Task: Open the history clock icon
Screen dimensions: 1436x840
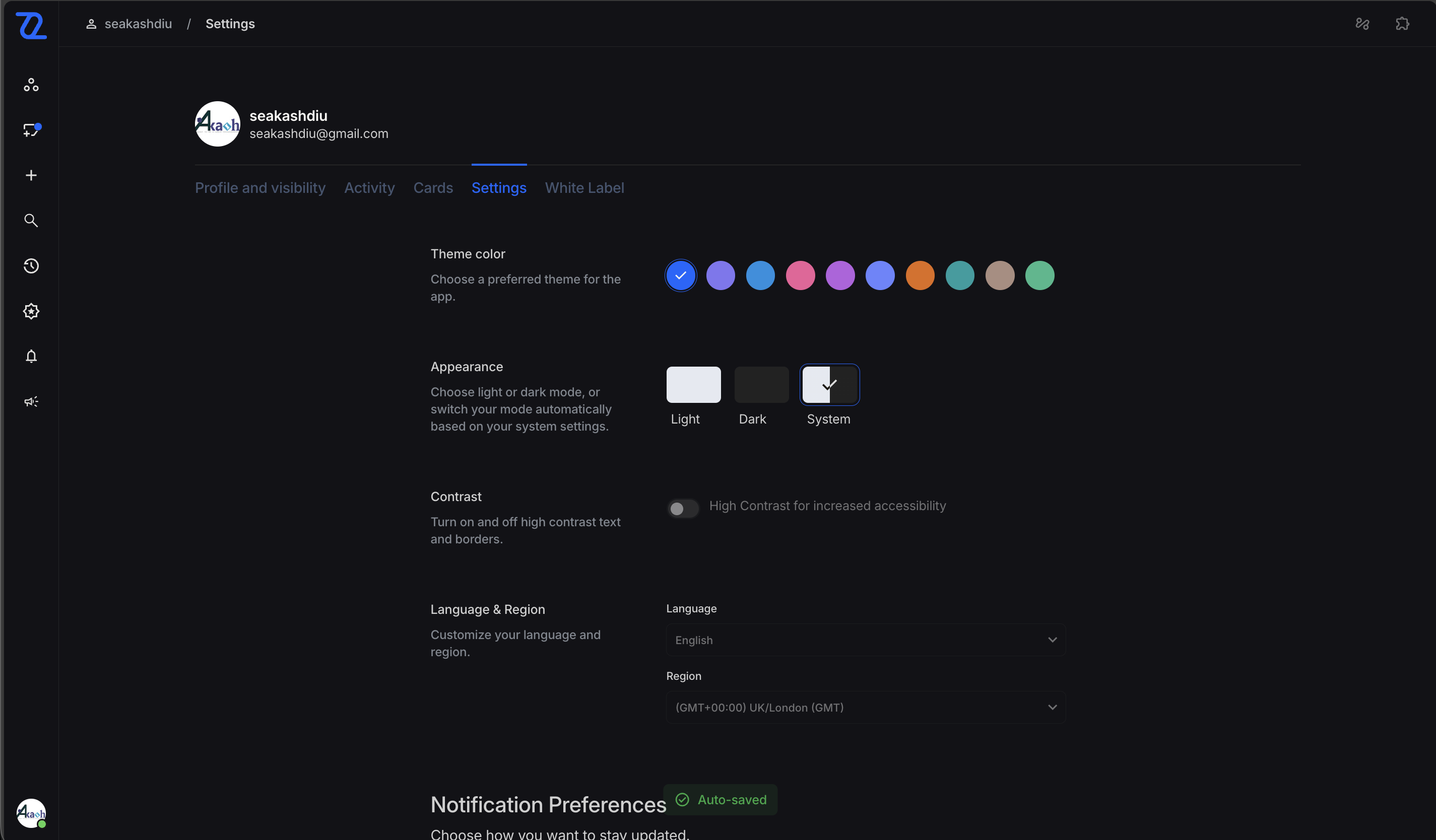Action: (31, 266)
